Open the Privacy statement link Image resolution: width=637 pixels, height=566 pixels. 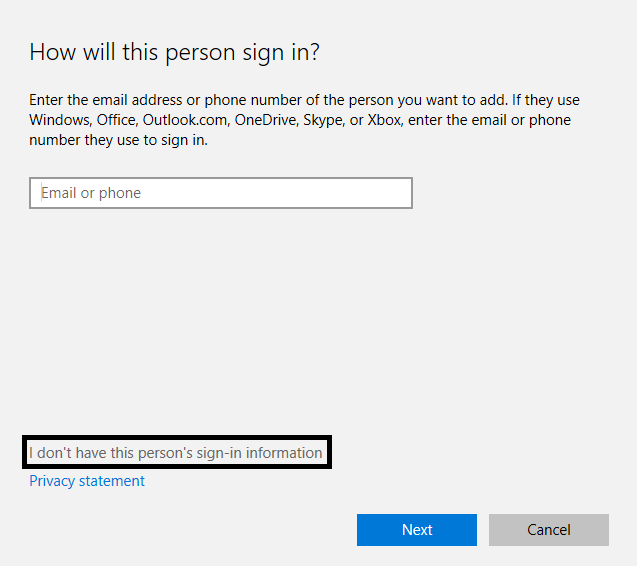click(x=87, y=481)
